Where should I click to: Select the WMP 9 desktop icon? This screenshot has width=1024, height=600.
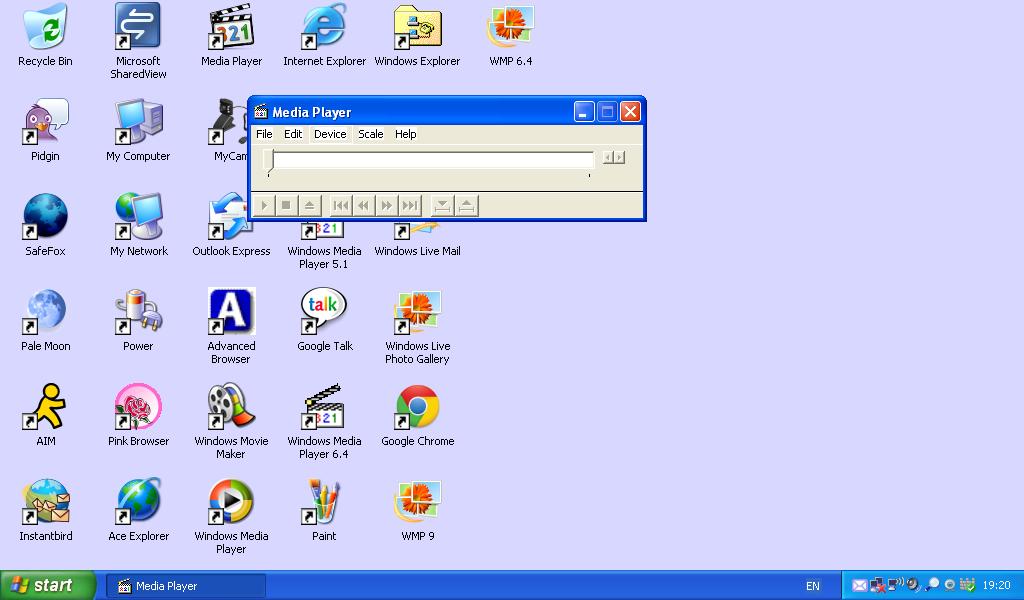click(x=417, y=510)
